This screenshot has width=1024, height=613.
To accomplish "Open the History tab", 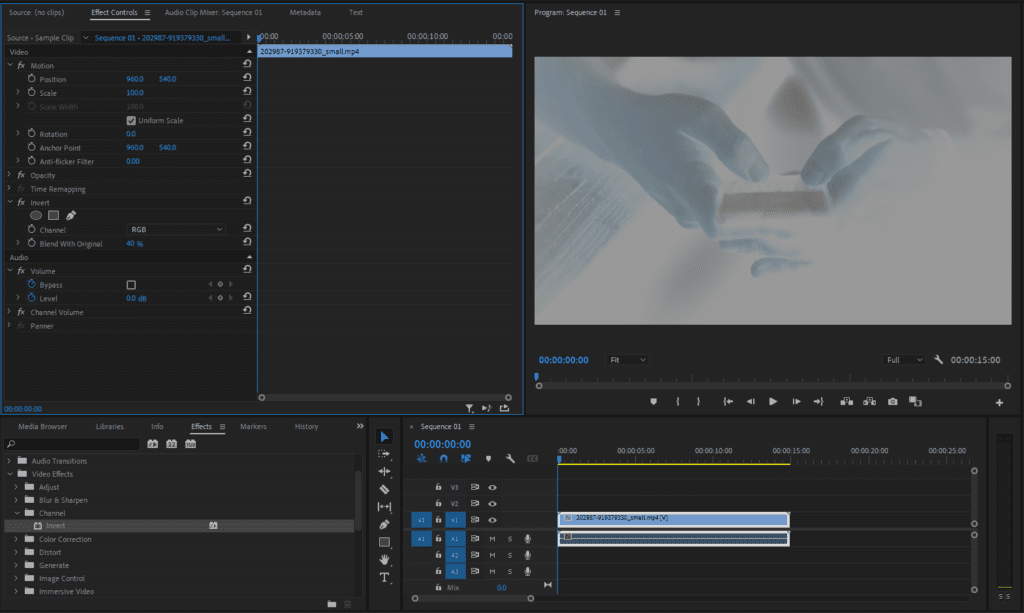I will [306, 426].
